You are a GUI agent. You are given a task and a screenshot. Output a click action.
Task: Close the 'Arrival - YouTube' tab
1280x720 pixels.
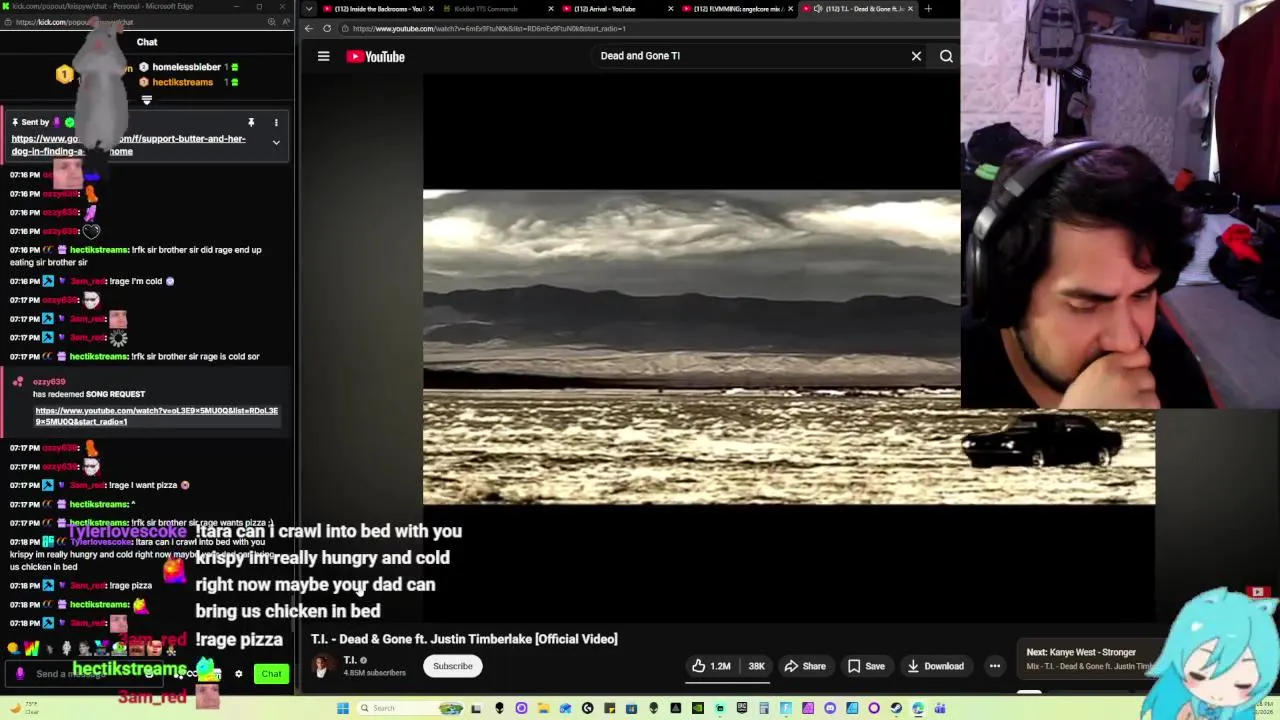(x=672, y=9)
